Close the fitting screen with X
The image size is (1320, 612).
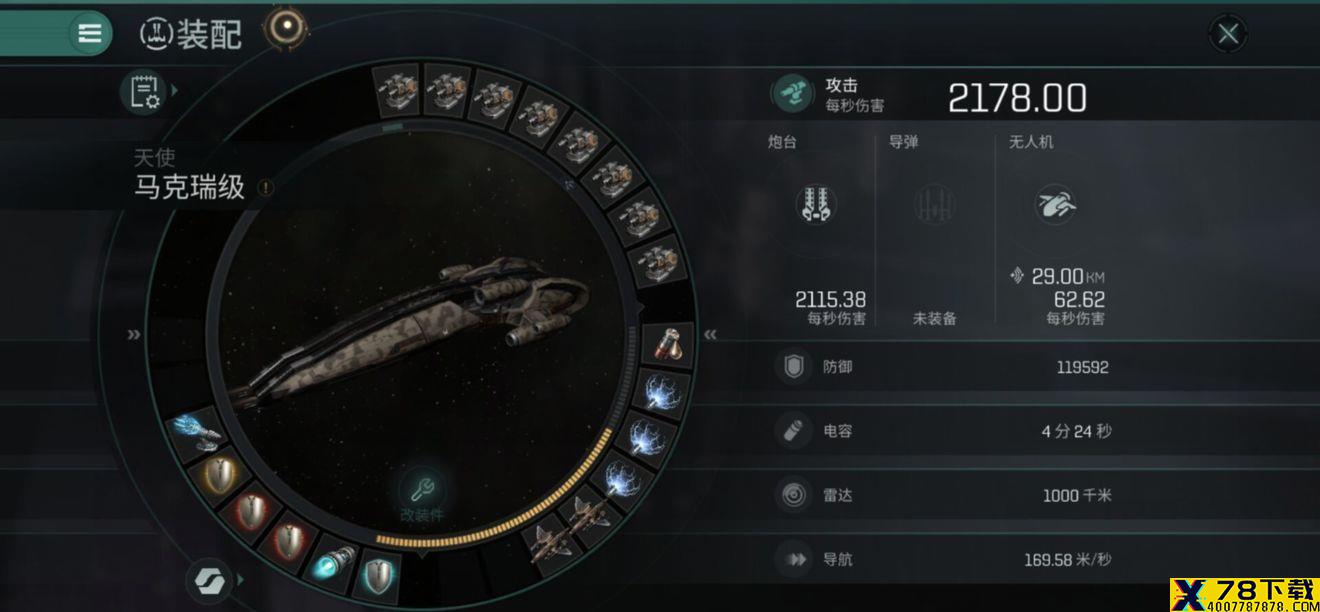[x=1228, y=34]
